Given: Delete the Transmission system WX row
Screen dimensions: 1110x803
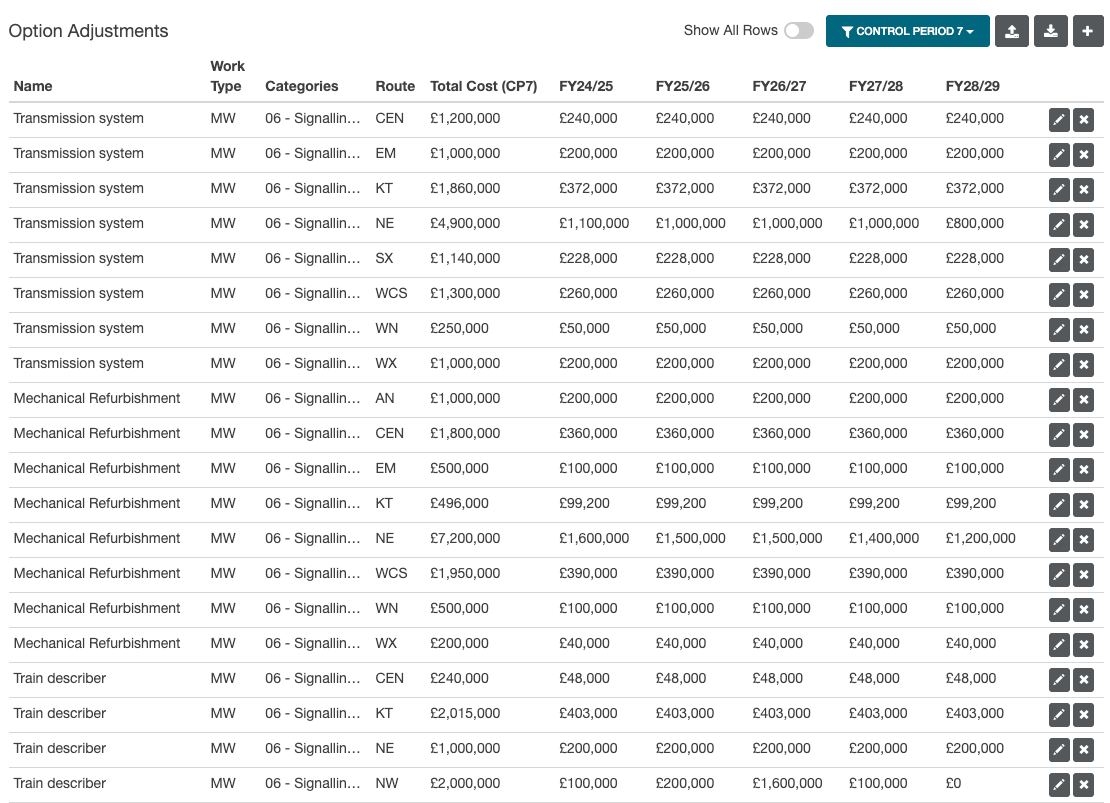Looking at the screenshot, I should point(1083,365).
